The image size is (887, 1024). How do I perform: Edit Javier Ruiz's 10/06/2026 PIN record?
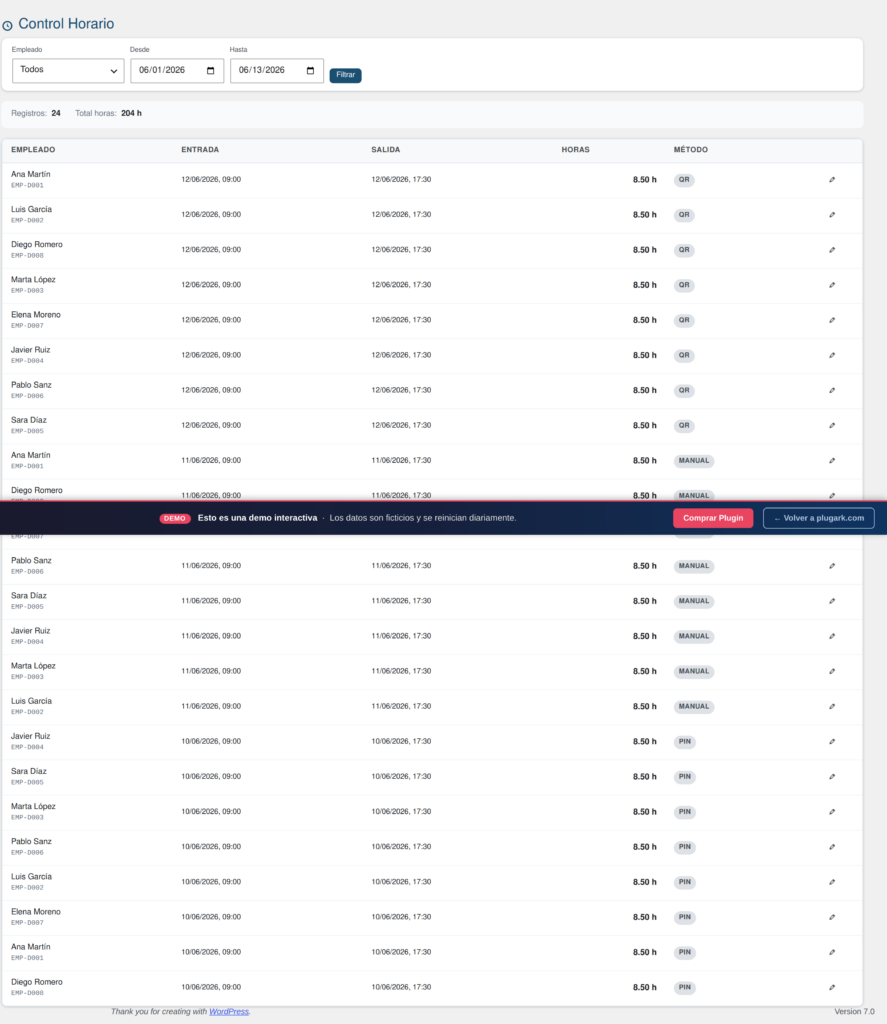coord(832,741)
